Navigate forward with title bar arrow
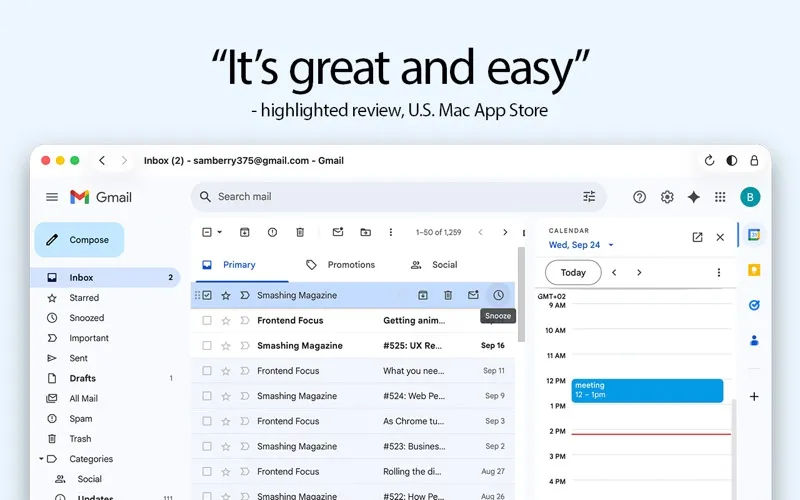This screenshot has width=800, height=500. coord(124,161)
